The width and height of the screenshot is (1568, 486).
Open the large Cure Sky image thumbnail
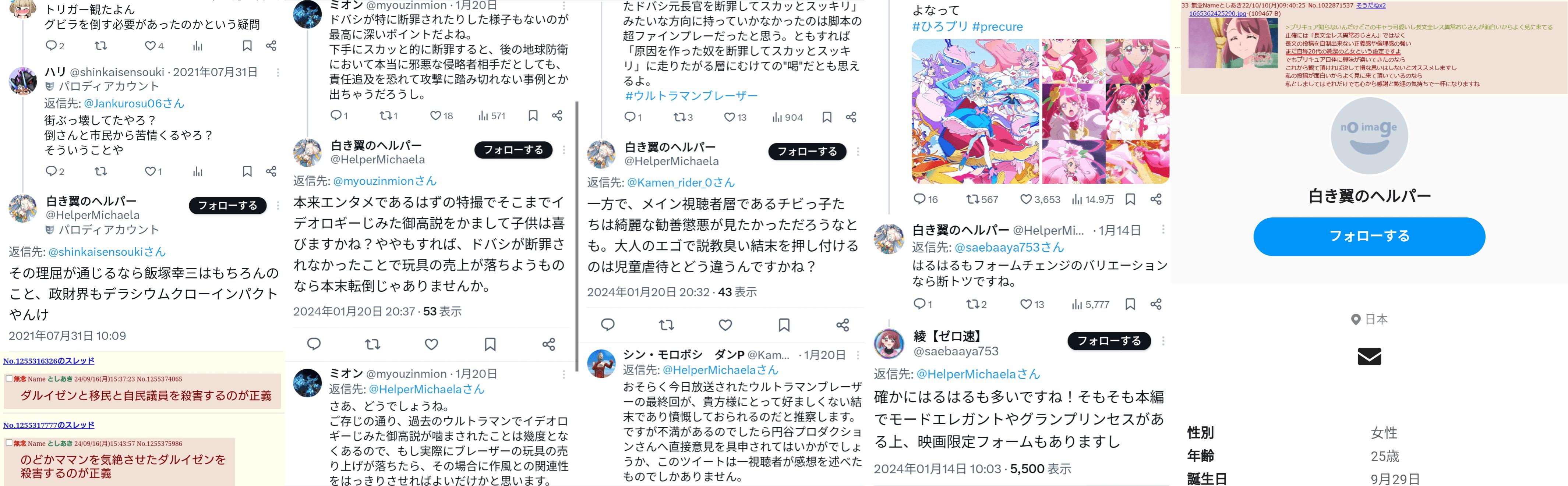[x=975, y=111]
